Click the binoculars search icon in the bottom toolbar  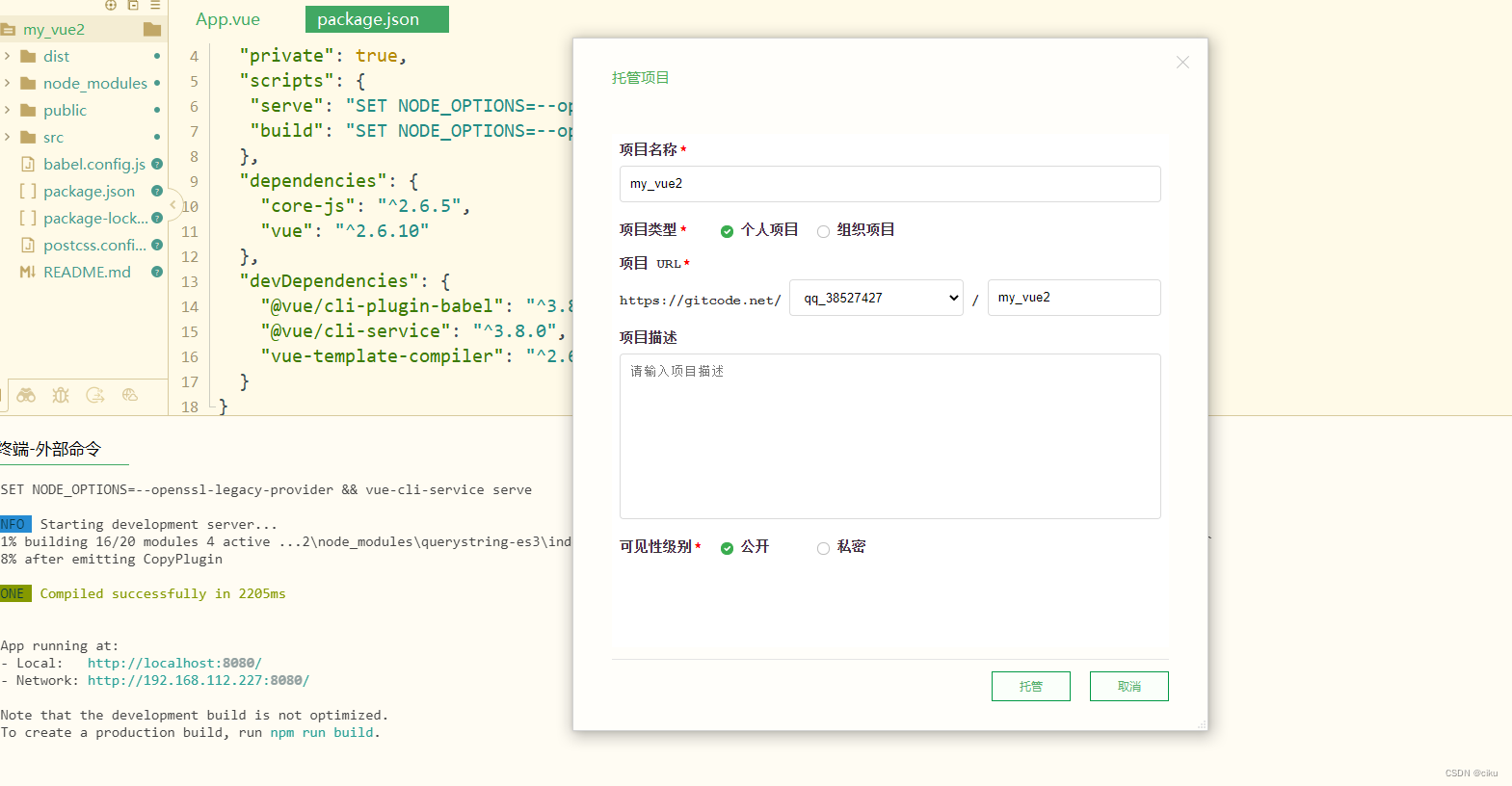(x=26, y=395)
